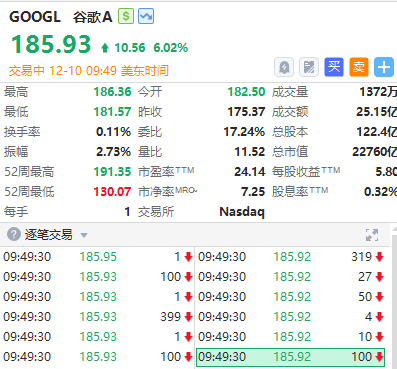
Task: Click the 成交额 value 25.15亿
Action: [x=376, y=112]
